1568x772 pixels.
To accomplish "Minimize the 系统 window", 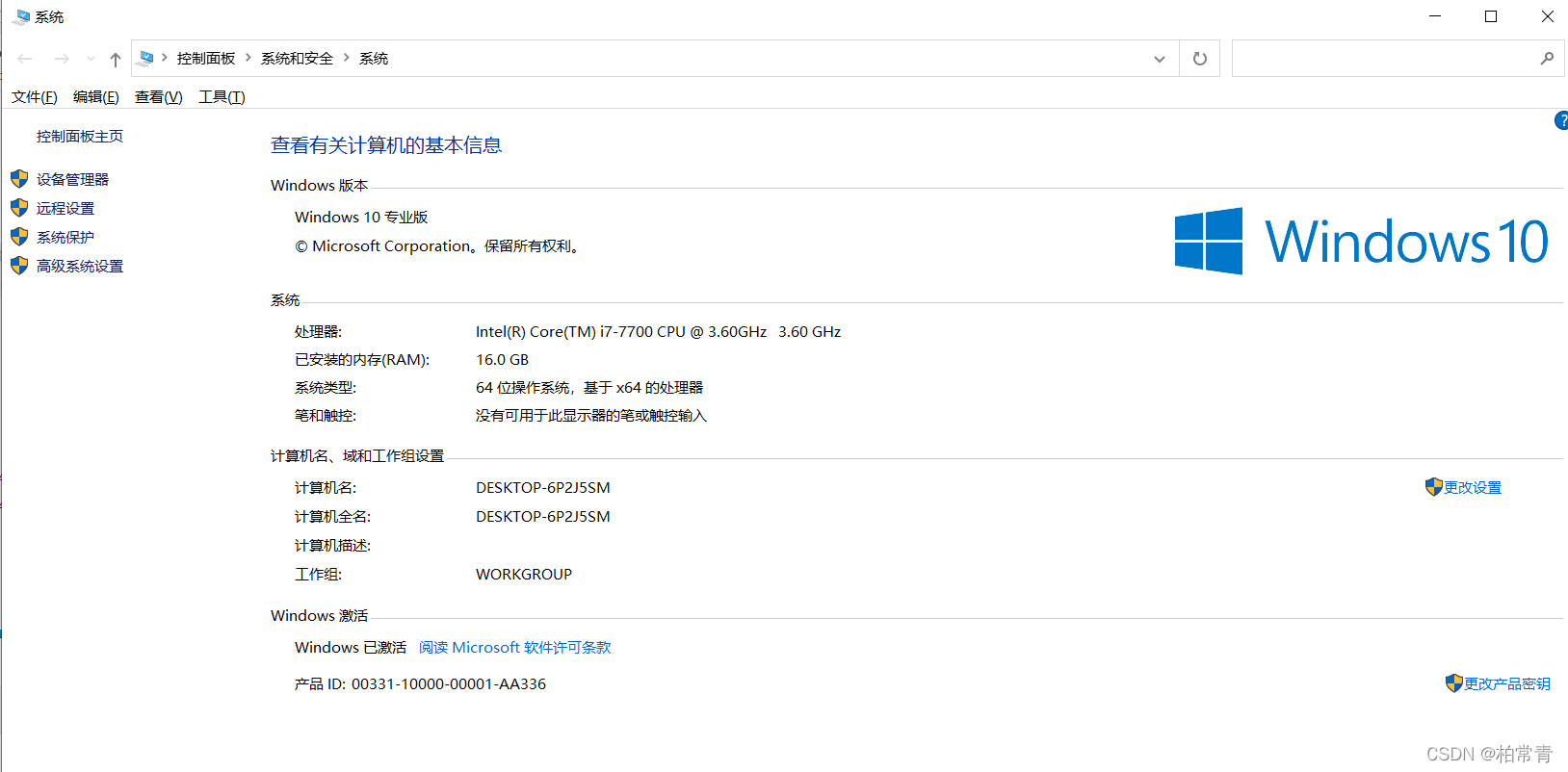I will (x=1435, y=16).
